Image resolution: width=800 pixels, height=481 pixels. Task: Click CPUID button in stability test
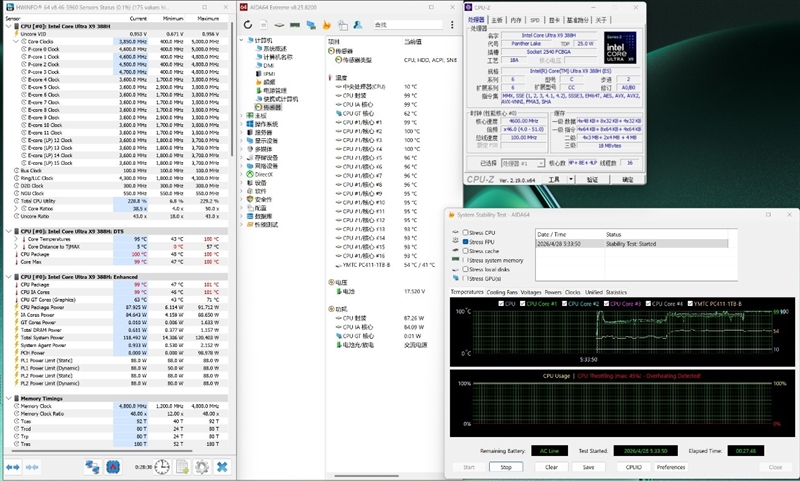pos(633,467)
